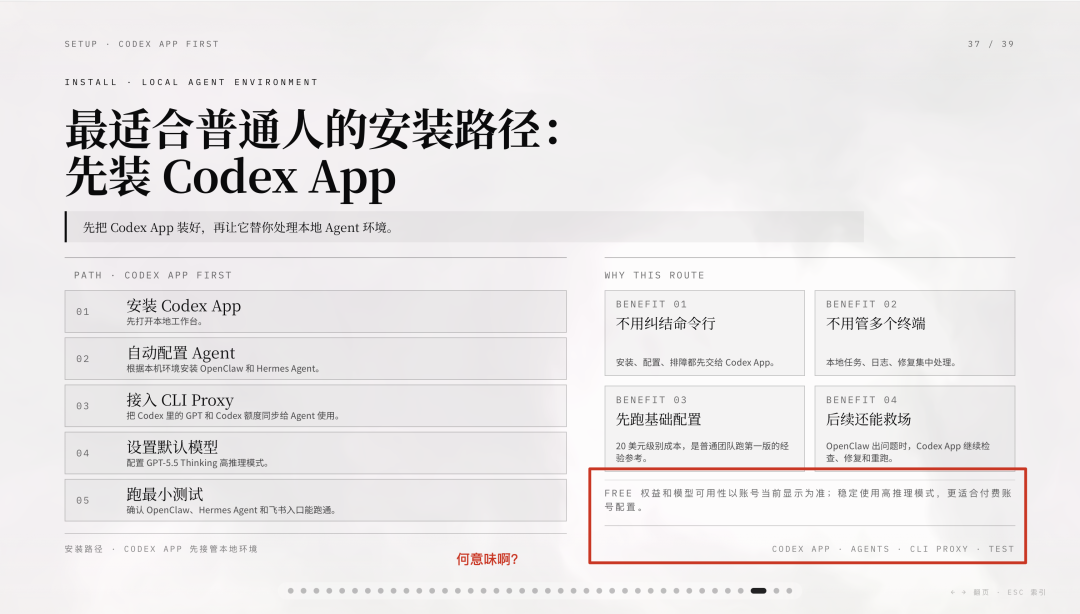Open Benefit 01 不用纠结命令行 card

tap(705, 333)
